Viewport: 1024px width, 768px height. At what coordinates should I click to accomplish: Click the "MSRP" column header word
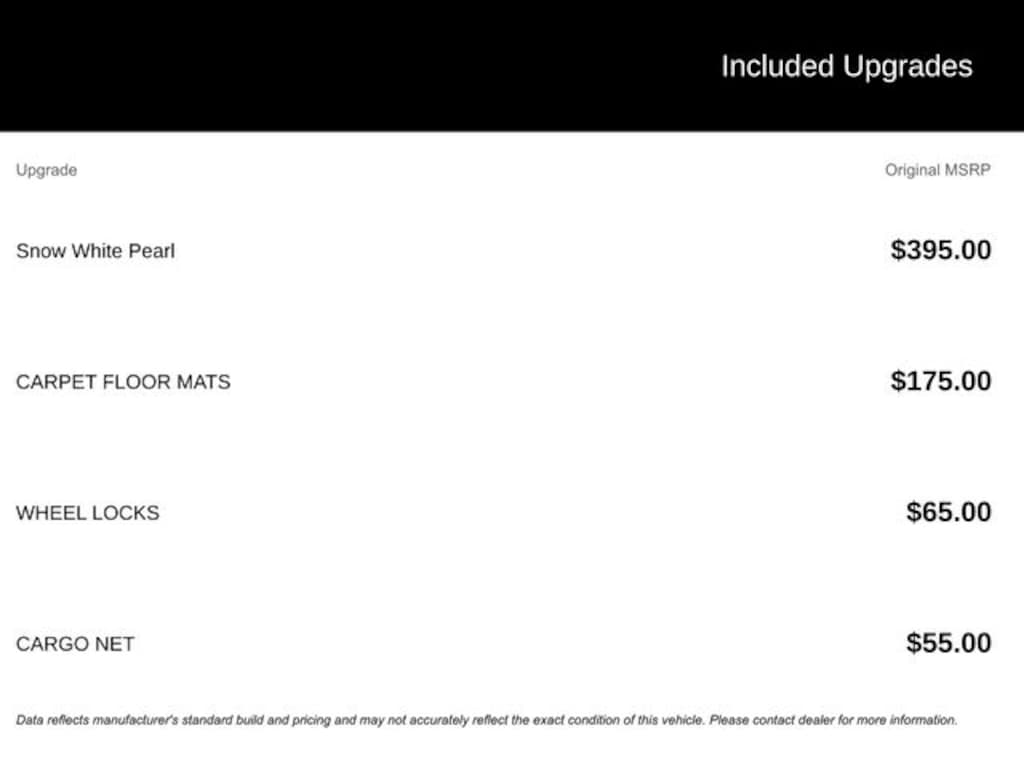[x=967, y=170]
